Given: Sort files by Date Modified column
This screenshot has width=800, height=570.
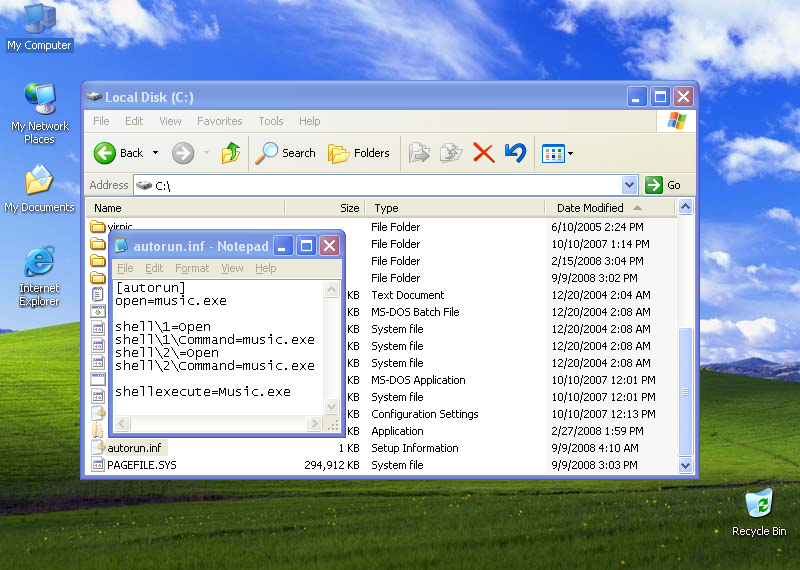Looking at the screenshot, I should coord(590,208).
